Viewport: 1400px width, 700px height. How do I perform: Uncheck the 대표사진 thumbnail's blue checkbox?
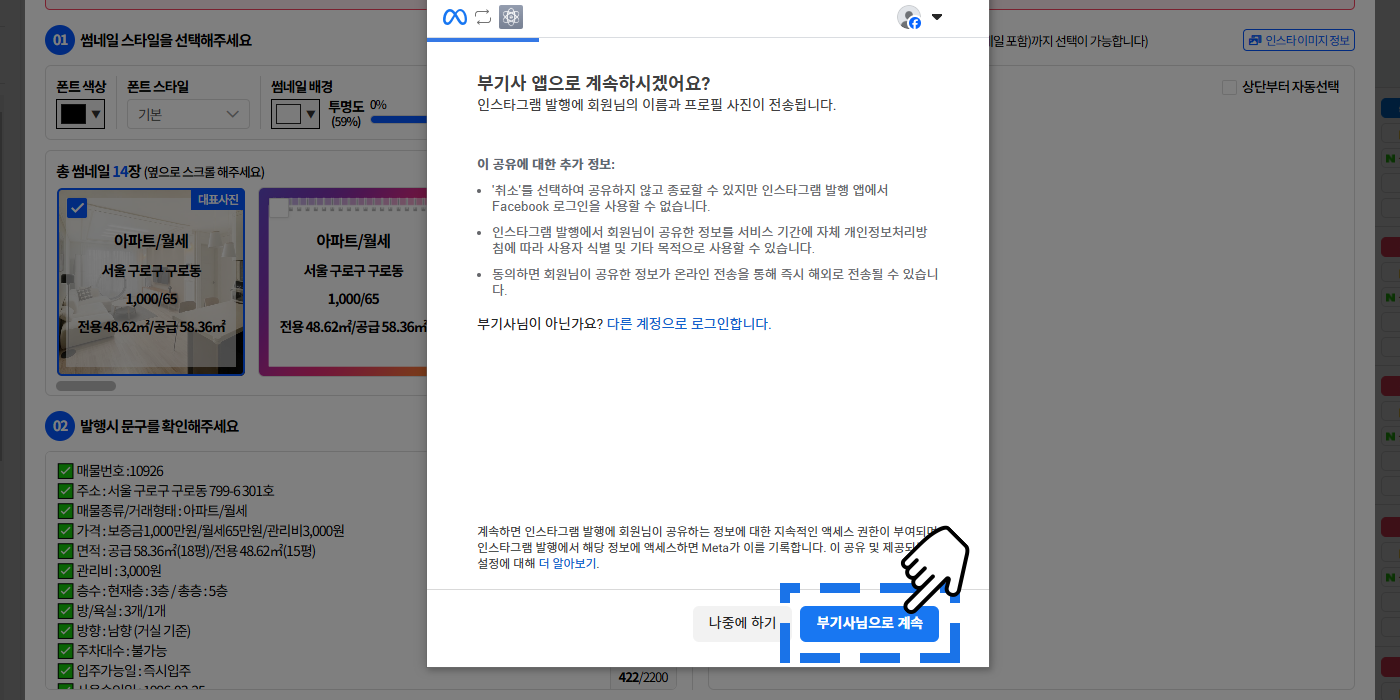pos(76,207)
